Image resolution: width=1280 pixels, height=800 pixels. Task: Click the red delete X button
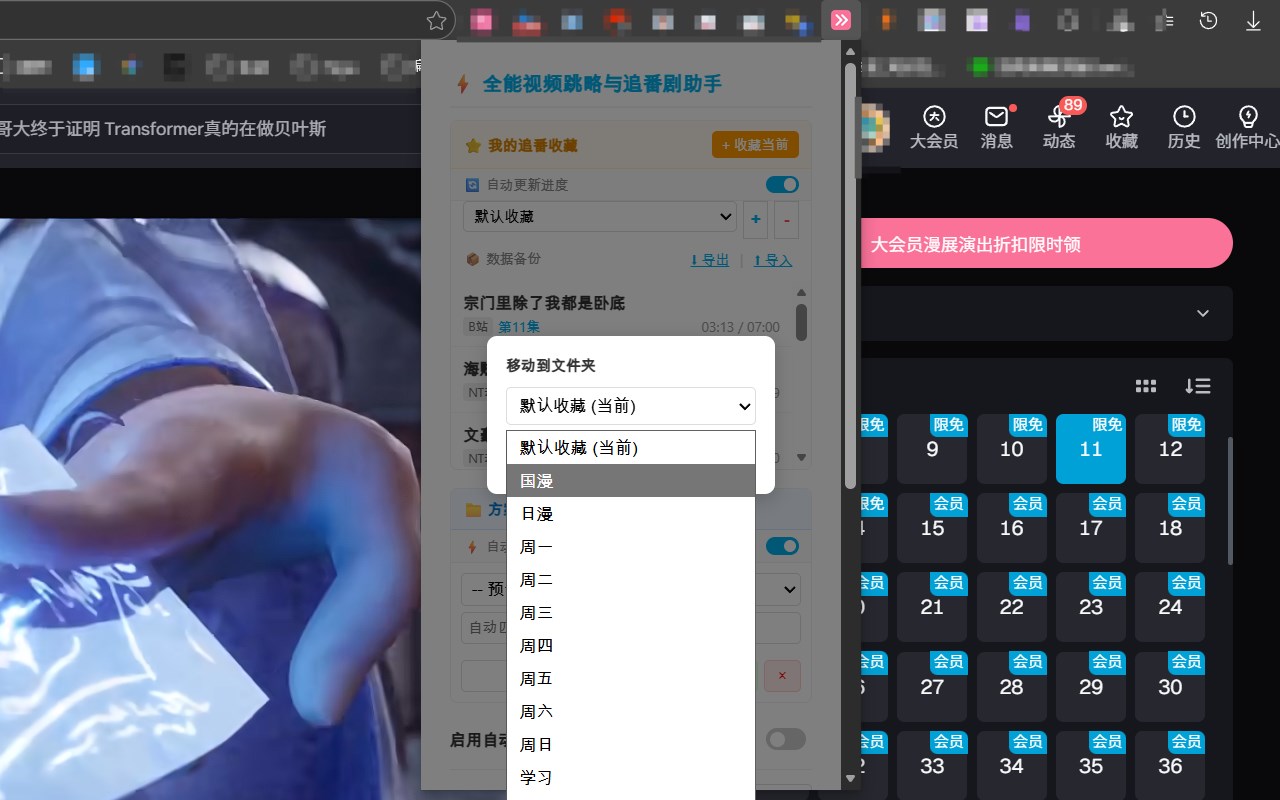pyautogui.click(x=782, y=676)
